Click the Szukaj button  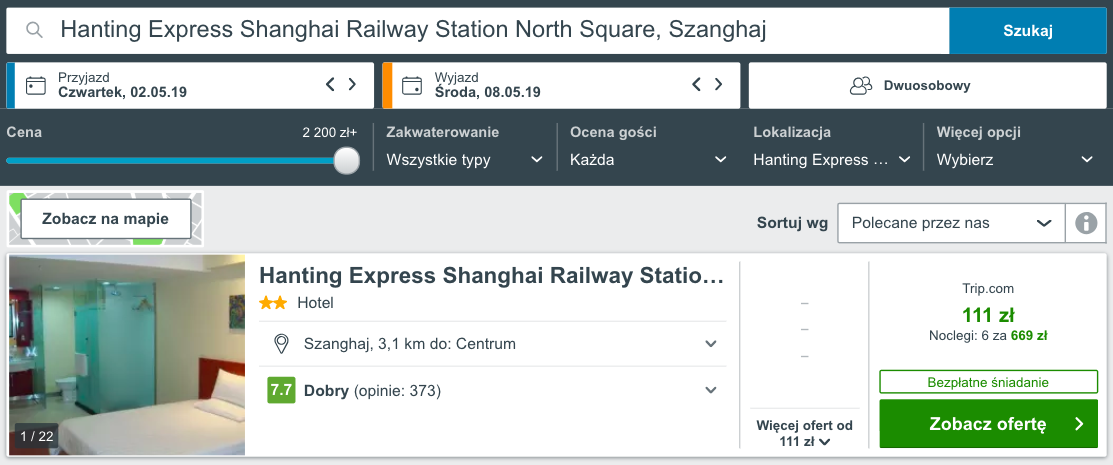(1028, 31)
